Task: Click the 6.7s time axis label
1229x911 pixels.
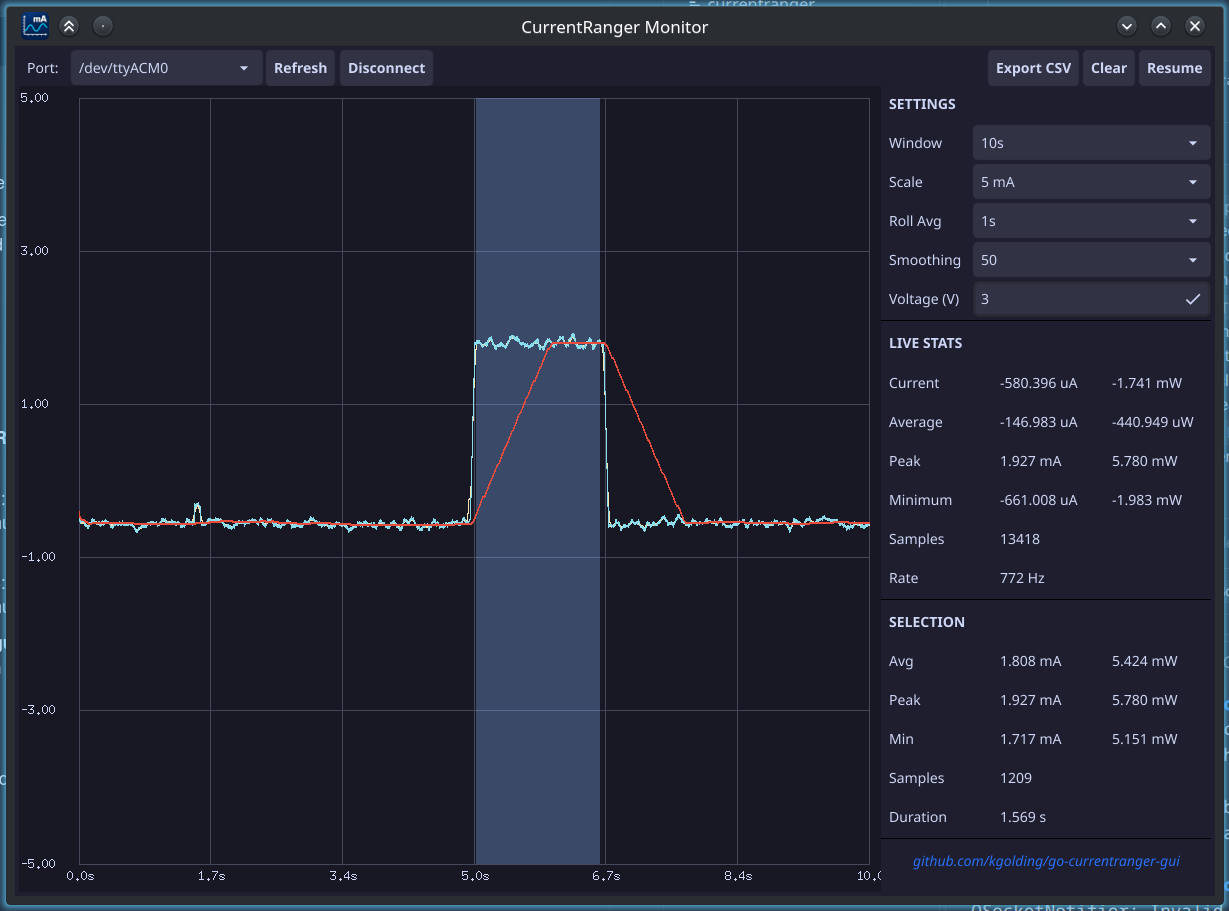Action: [606, 876]
